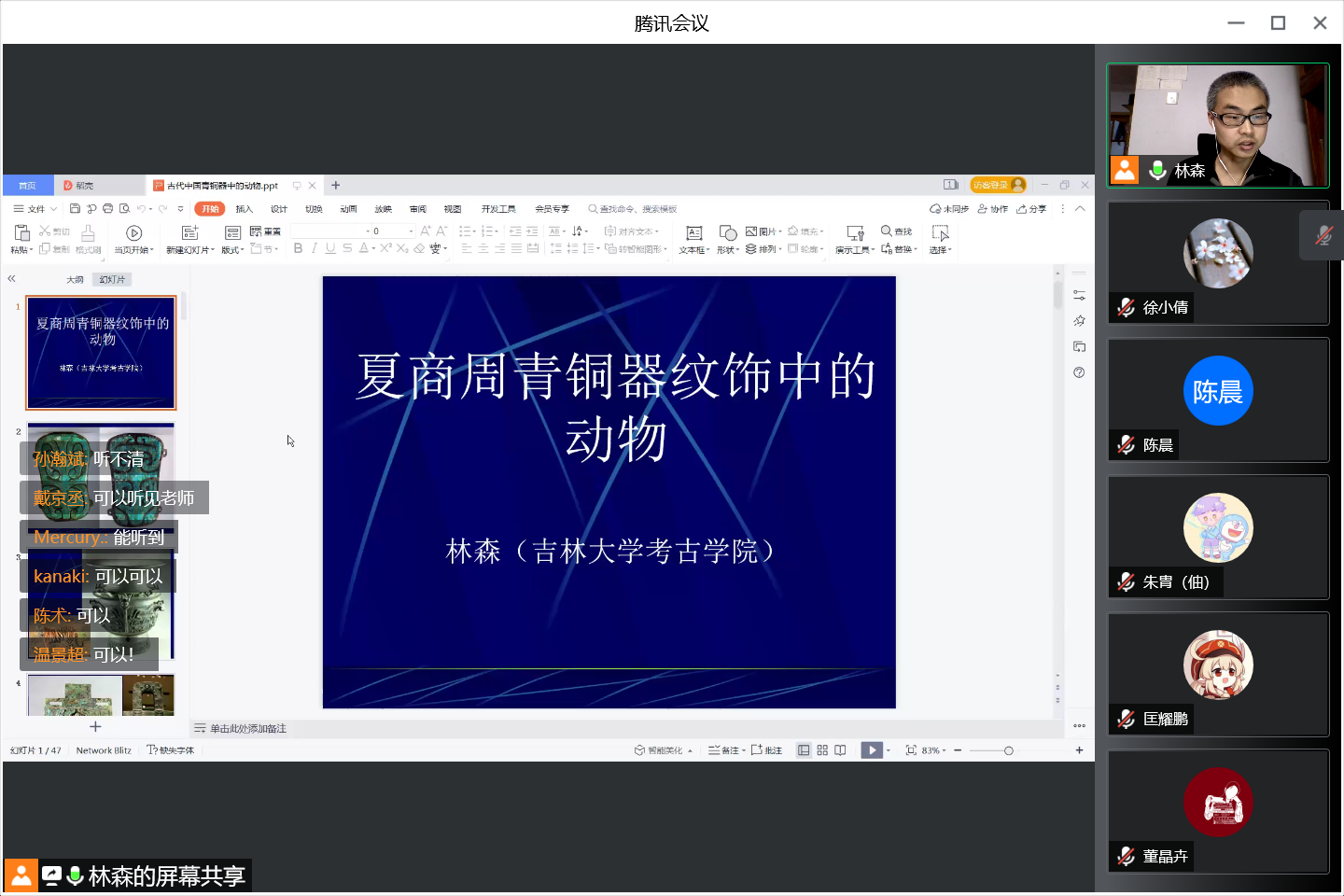
Task: Toggle bold formatting button
Action: pos(298,248)
